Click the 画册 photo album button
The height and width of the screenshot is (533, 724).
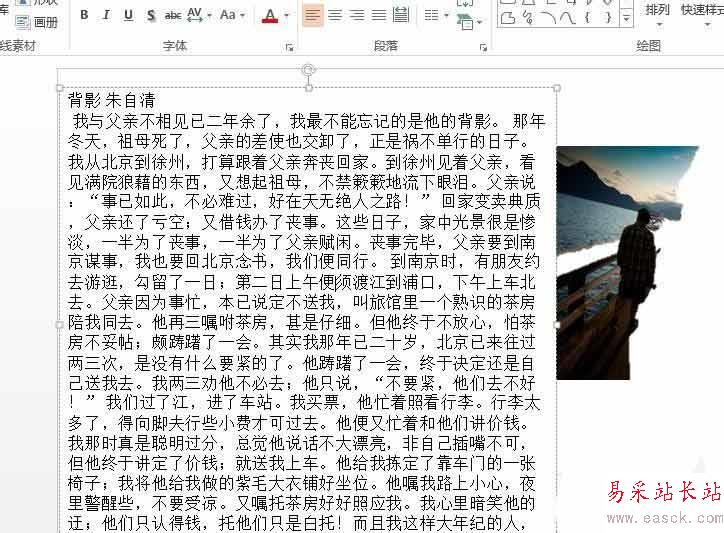pos(37,22)
